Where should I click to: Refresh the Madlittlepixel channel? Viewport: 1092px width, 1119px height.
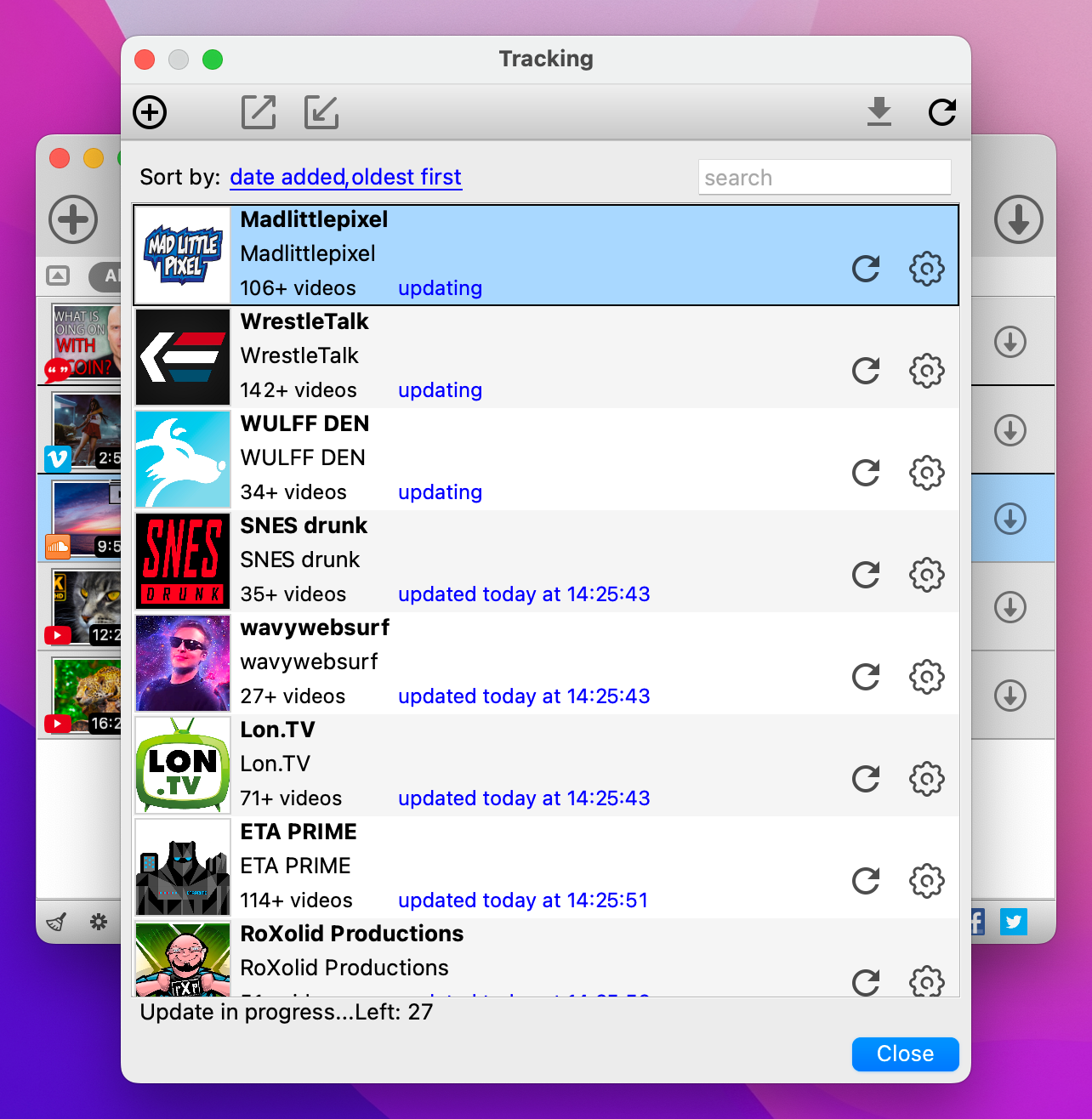coord(866,269)
